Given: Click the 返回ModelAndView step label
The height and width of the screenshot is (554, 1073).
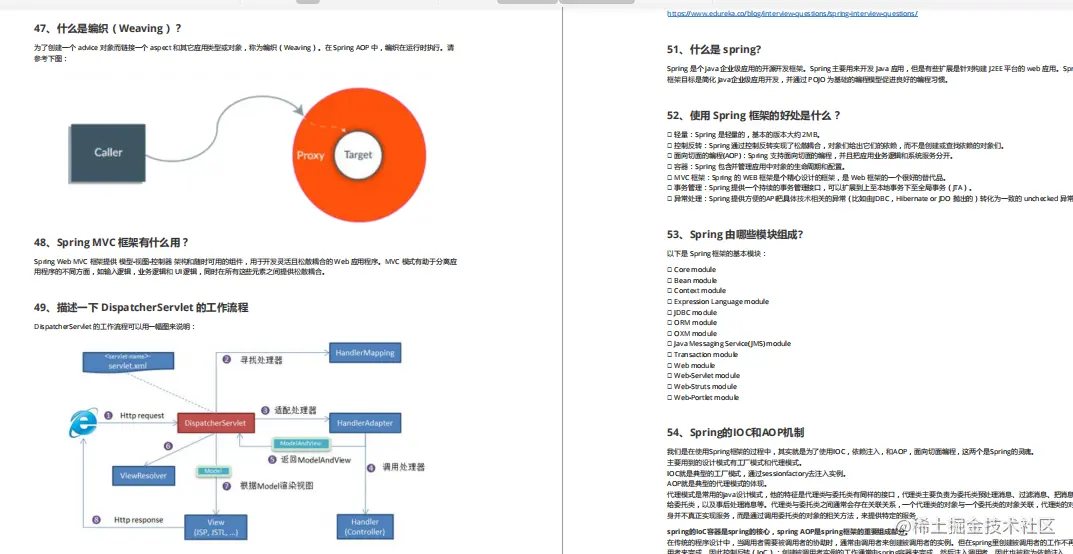Looking at the screenshot, I should pyautogui.click(x=315, y=460).
